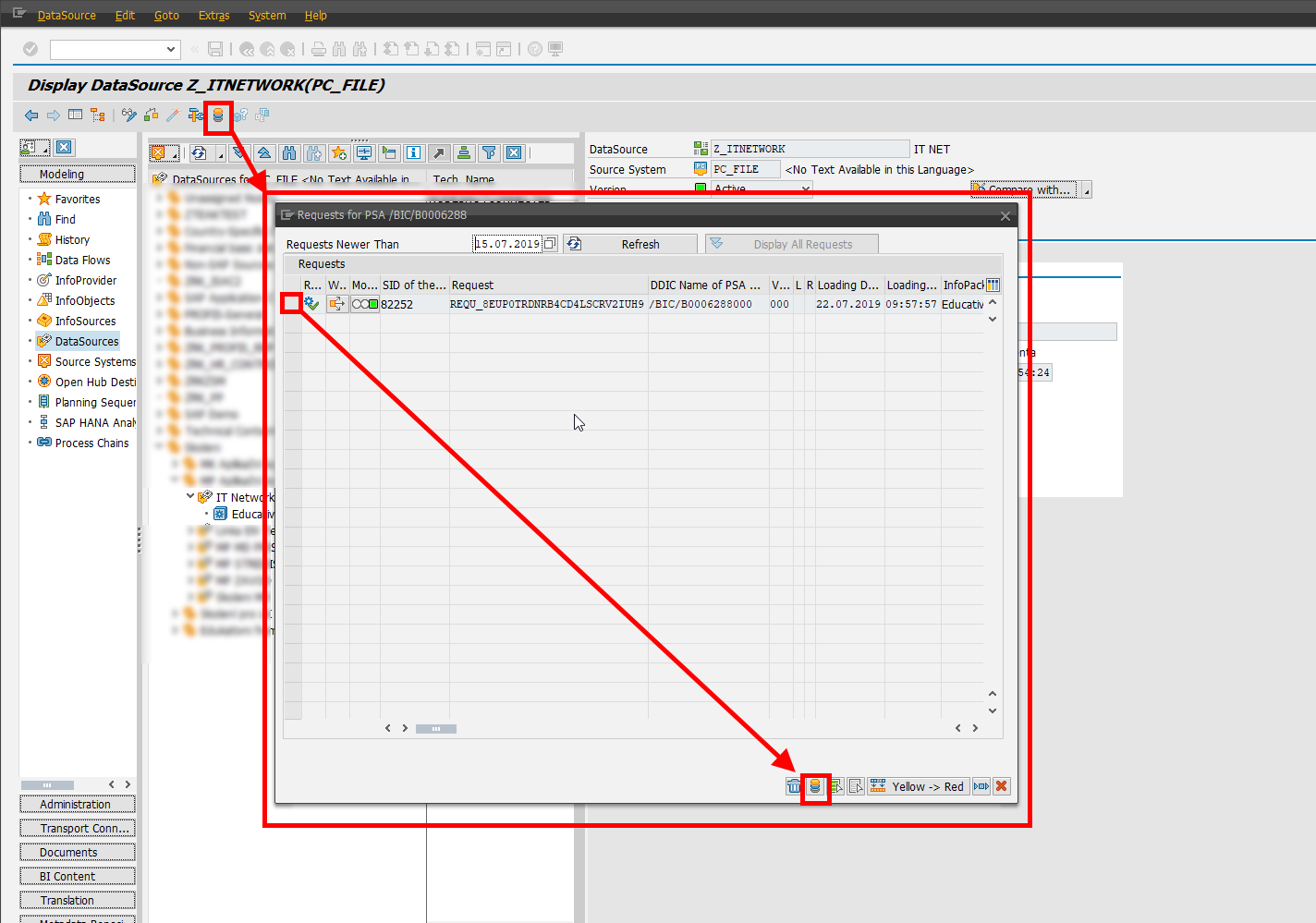1316x923 pixels.
Task: Open the Edit menu
Action: pyautogui.click(x=125, y=16)
